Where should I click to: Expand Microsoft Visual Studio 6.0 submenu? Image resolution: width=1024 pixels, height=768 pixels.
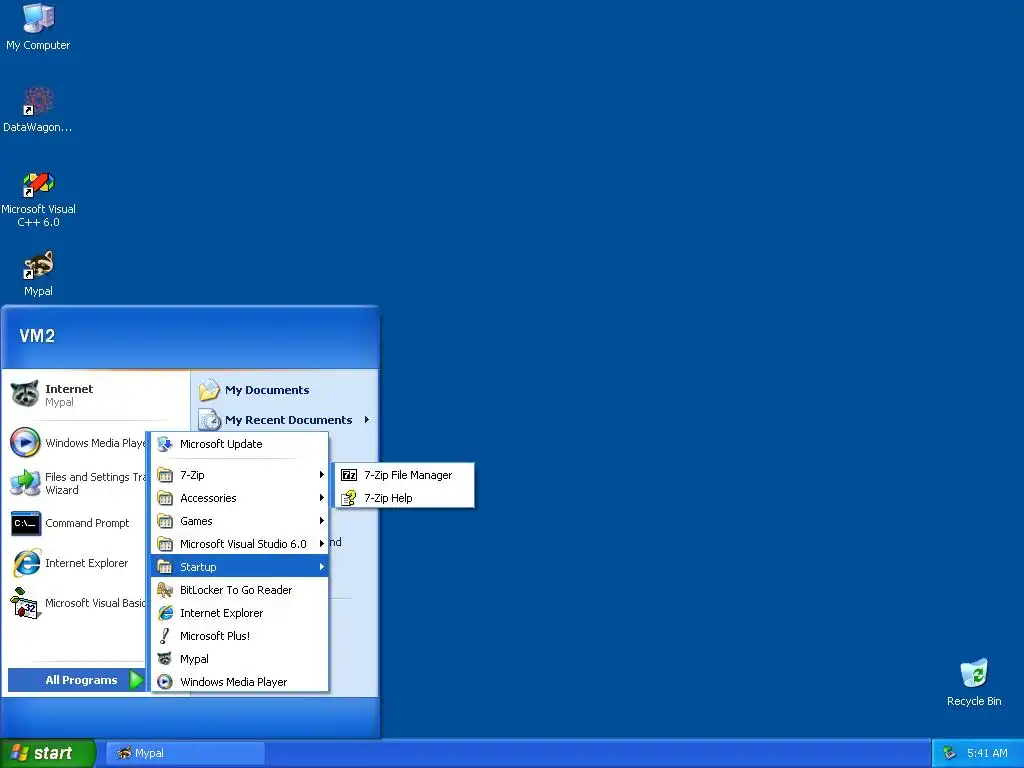click(x=239, y=544)
